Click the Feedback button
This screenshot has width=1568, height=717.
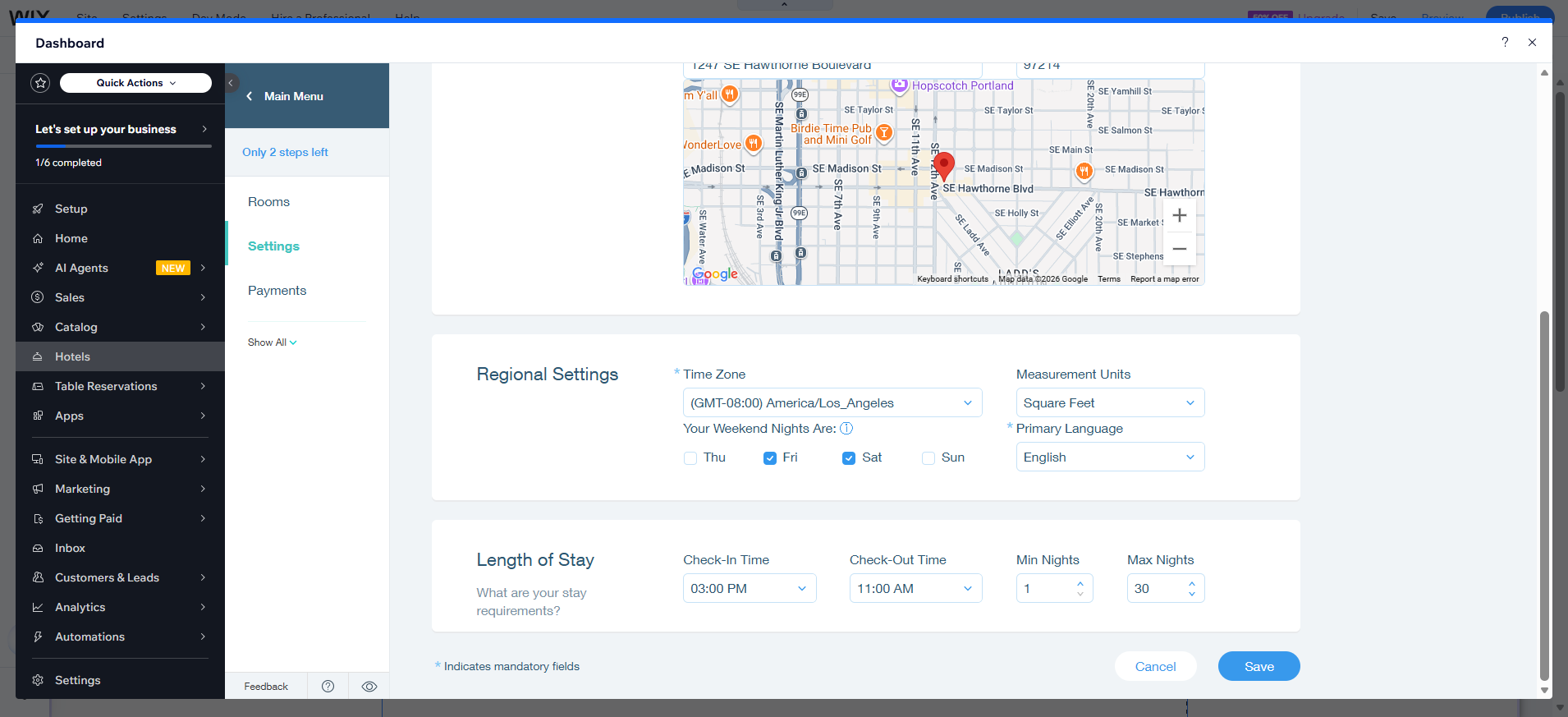(x=266, y=687)
